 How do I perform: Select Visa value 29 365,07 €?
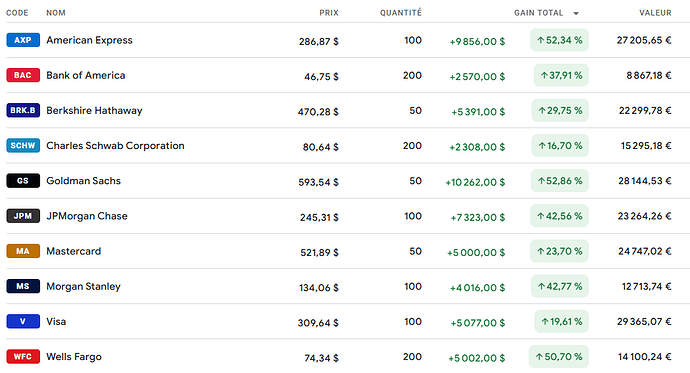coord(644,322)
